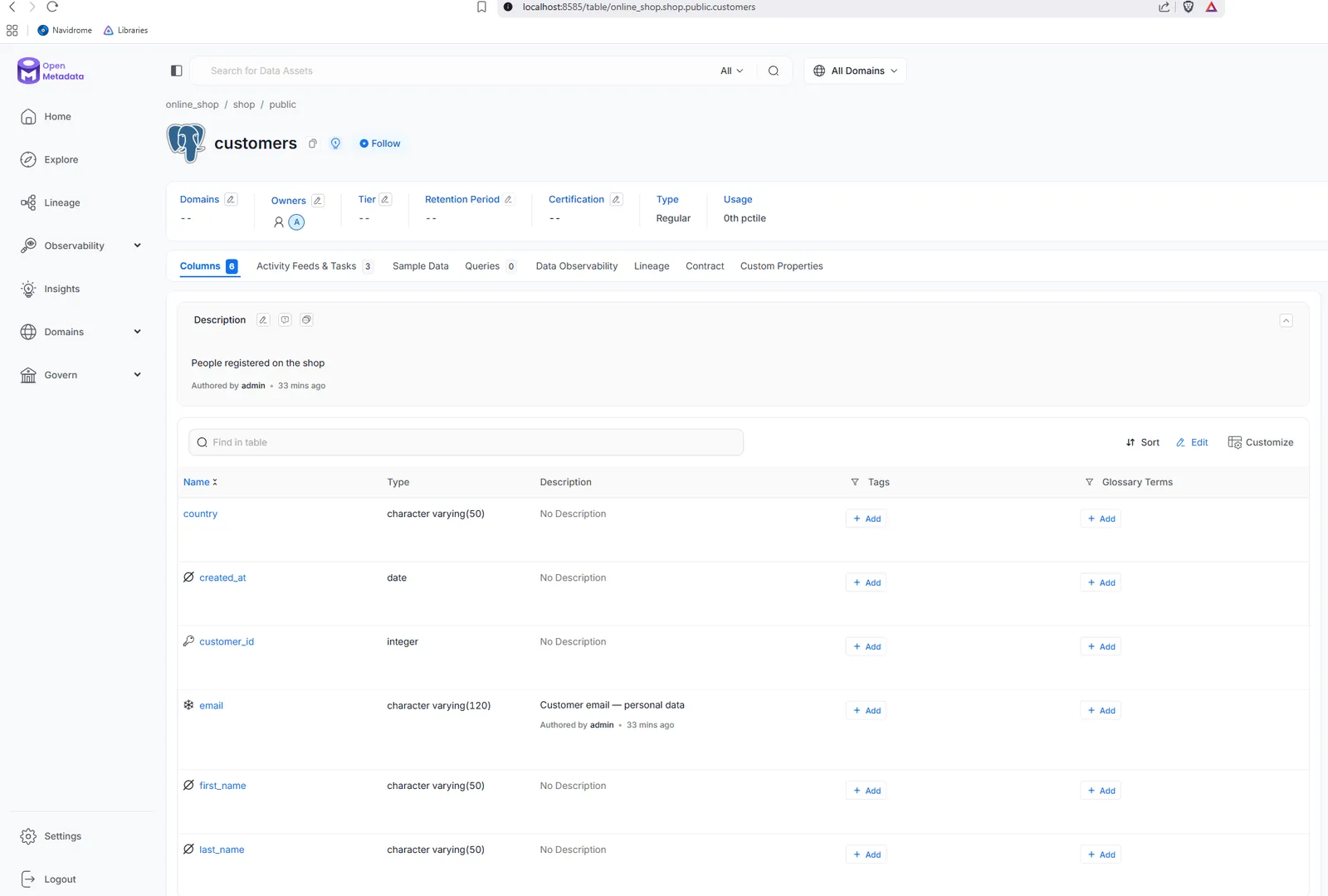Screen dimensions: 1328x896
Task: Click the browser share icon
Action: [x=1164, y=7]
